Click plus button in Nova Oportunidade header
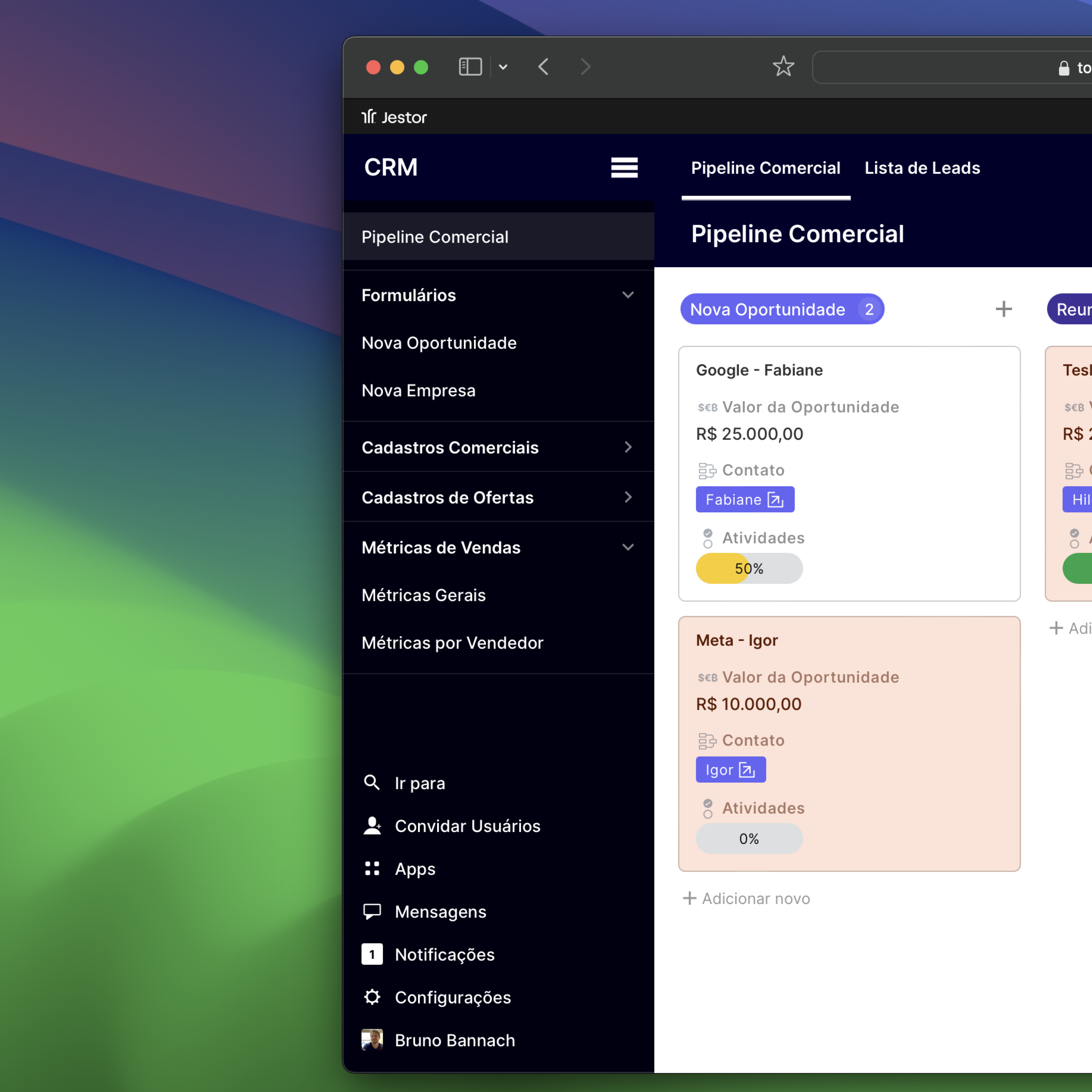 point(1003,309)
